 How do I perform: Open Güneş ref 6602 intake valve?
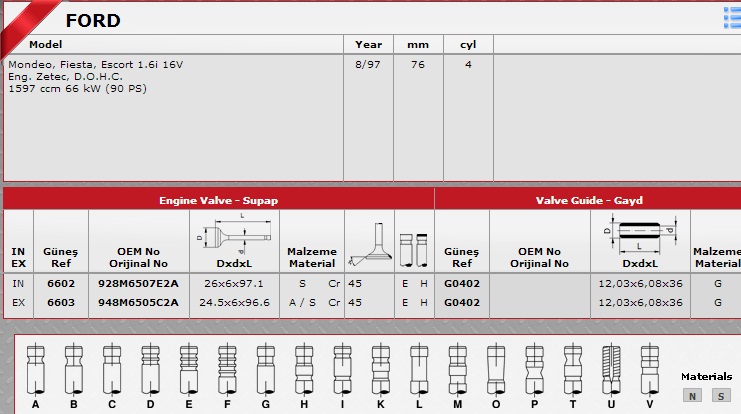[x=61, y=284]
